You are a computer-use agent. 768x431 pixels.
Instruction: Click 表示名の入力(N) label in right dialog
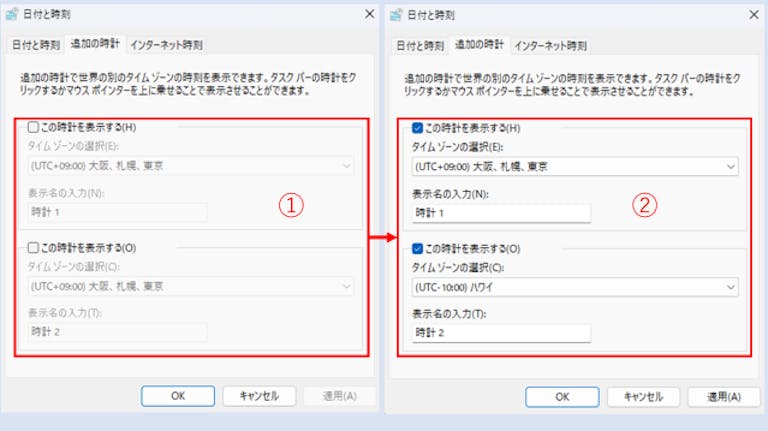[451, 194]
